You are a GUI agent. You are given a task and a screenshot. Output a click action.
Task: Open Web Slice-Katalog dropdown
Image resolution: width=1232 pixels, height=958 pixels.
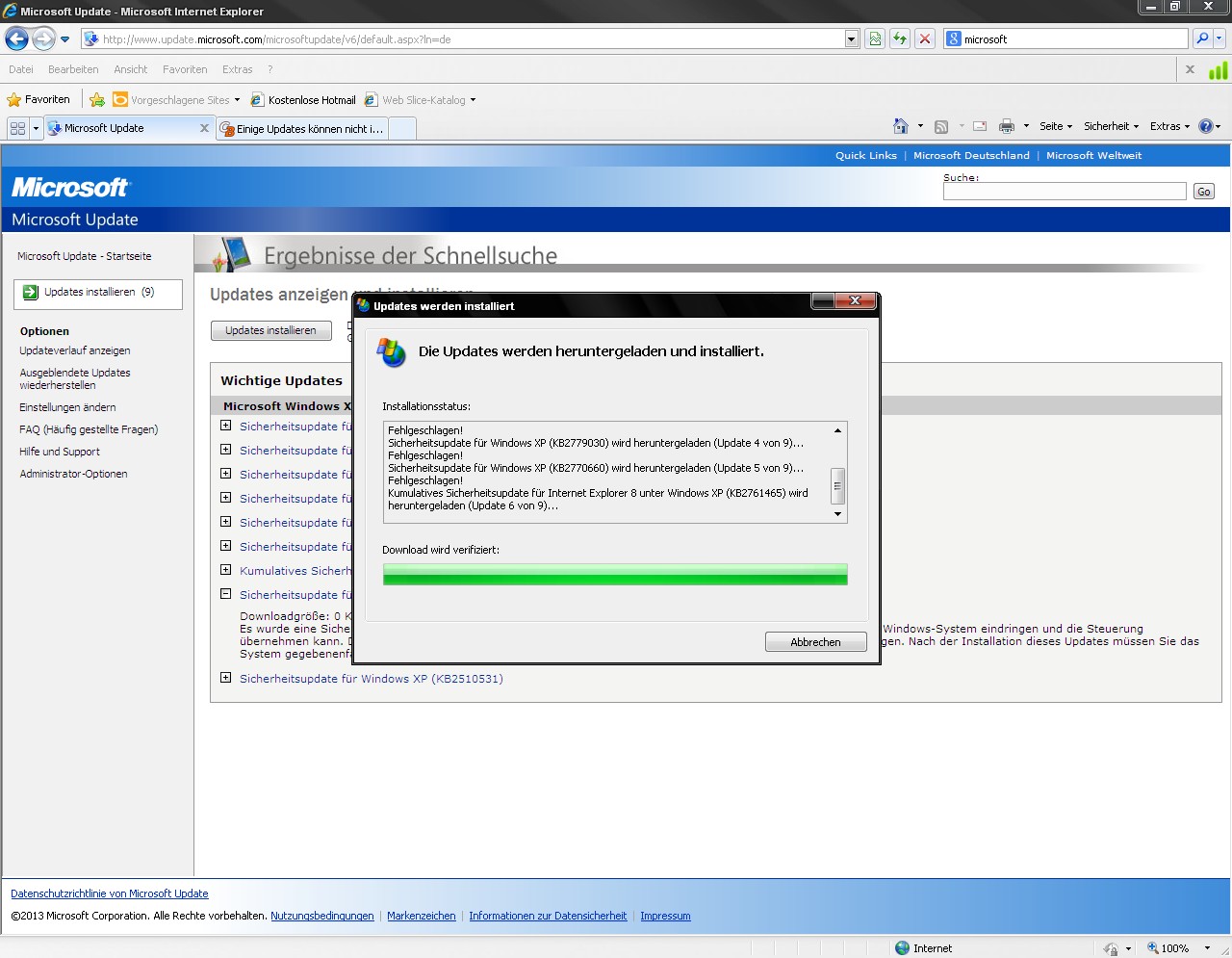(x=420, y=100)
